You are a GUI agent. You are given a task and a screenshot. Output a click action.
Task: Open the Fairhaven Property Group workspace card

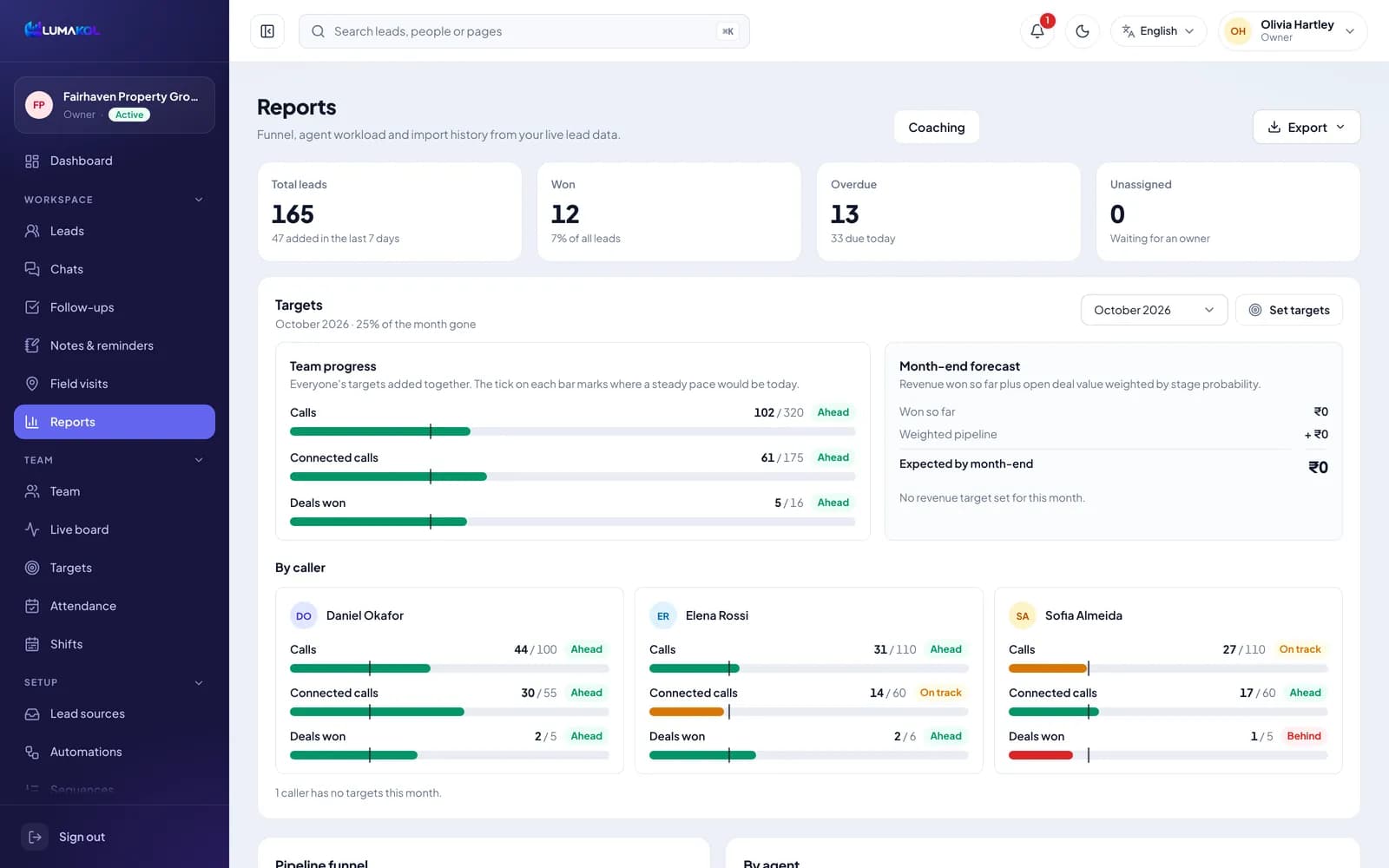115,105
